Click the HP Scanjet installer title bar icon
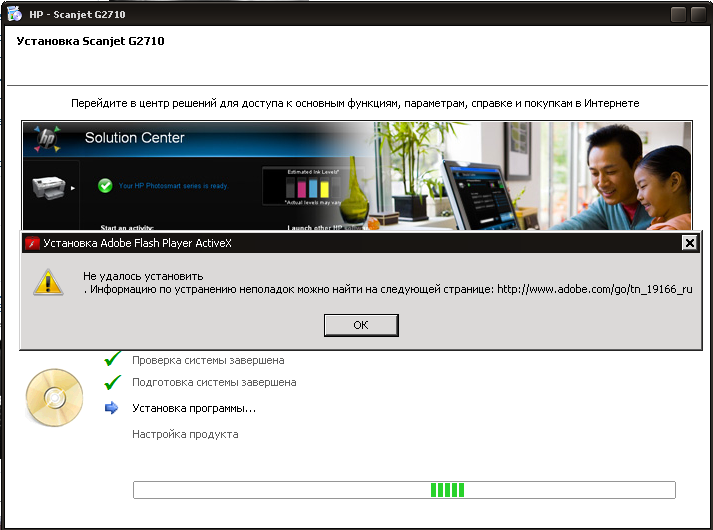 click(14, 14)
